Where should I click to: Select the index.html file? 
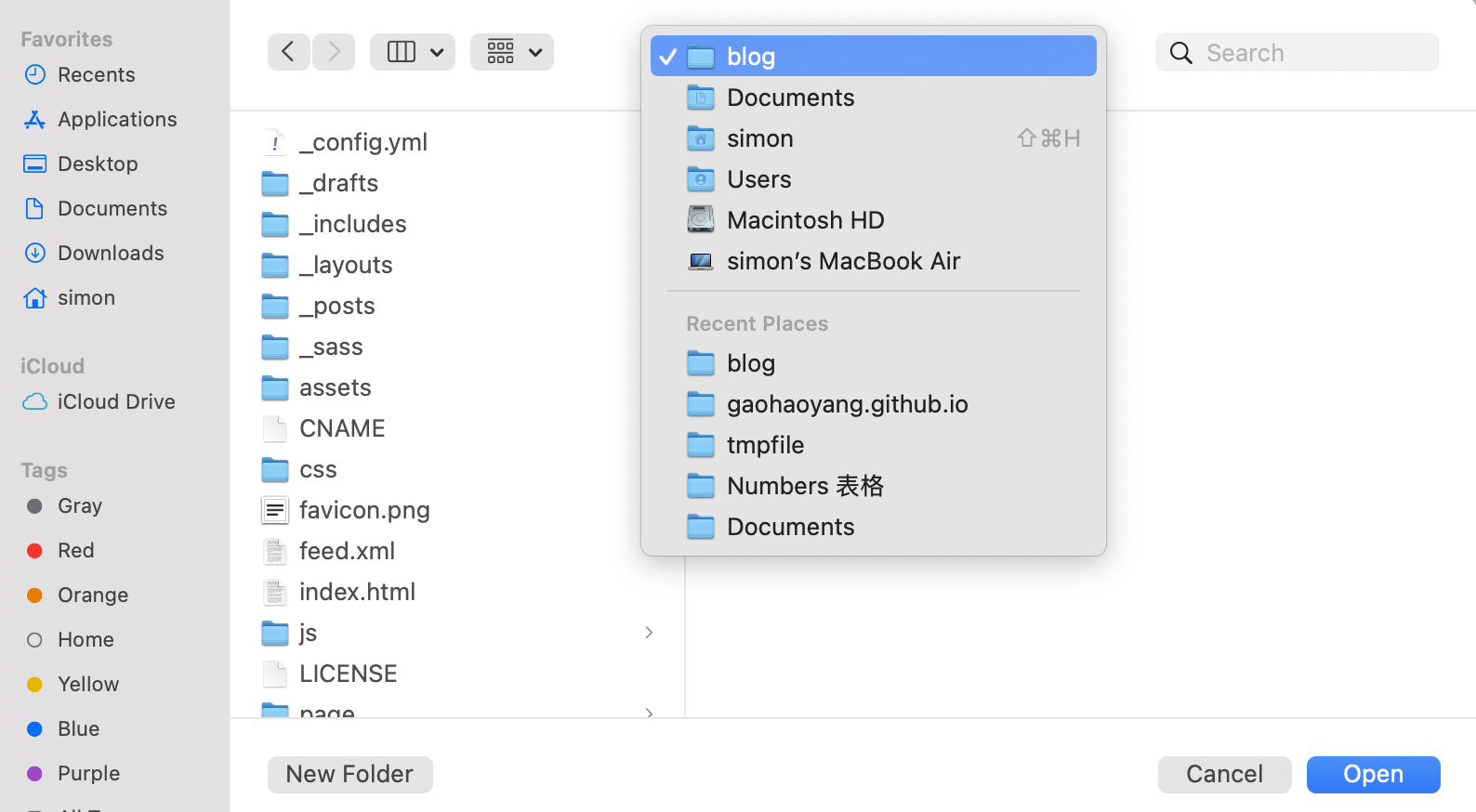357,592
